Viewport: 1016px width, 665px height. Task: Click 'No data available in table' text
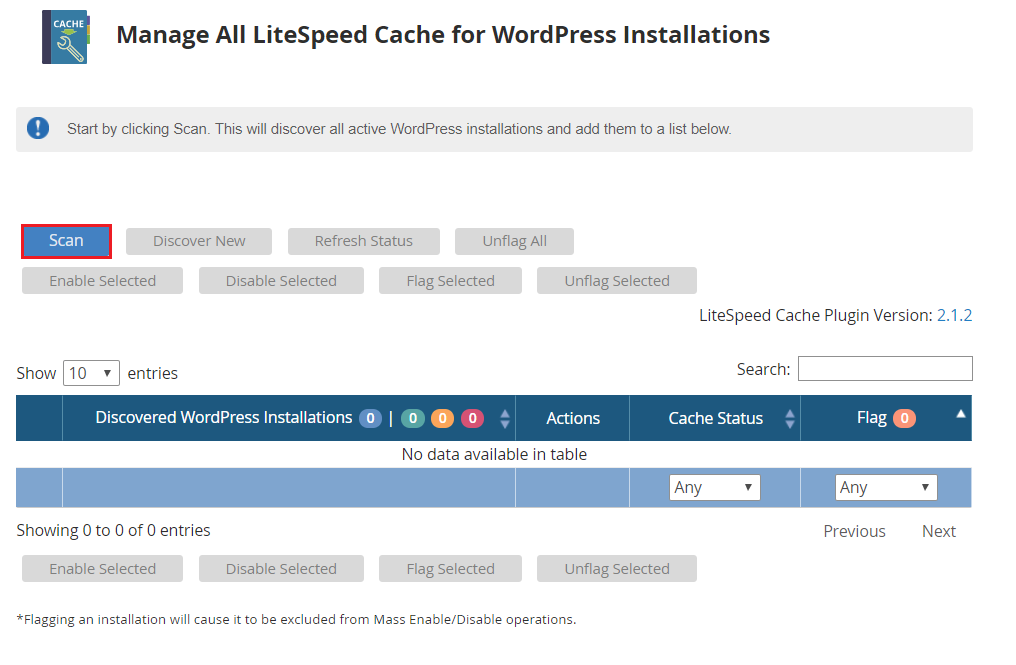(494, 454)
